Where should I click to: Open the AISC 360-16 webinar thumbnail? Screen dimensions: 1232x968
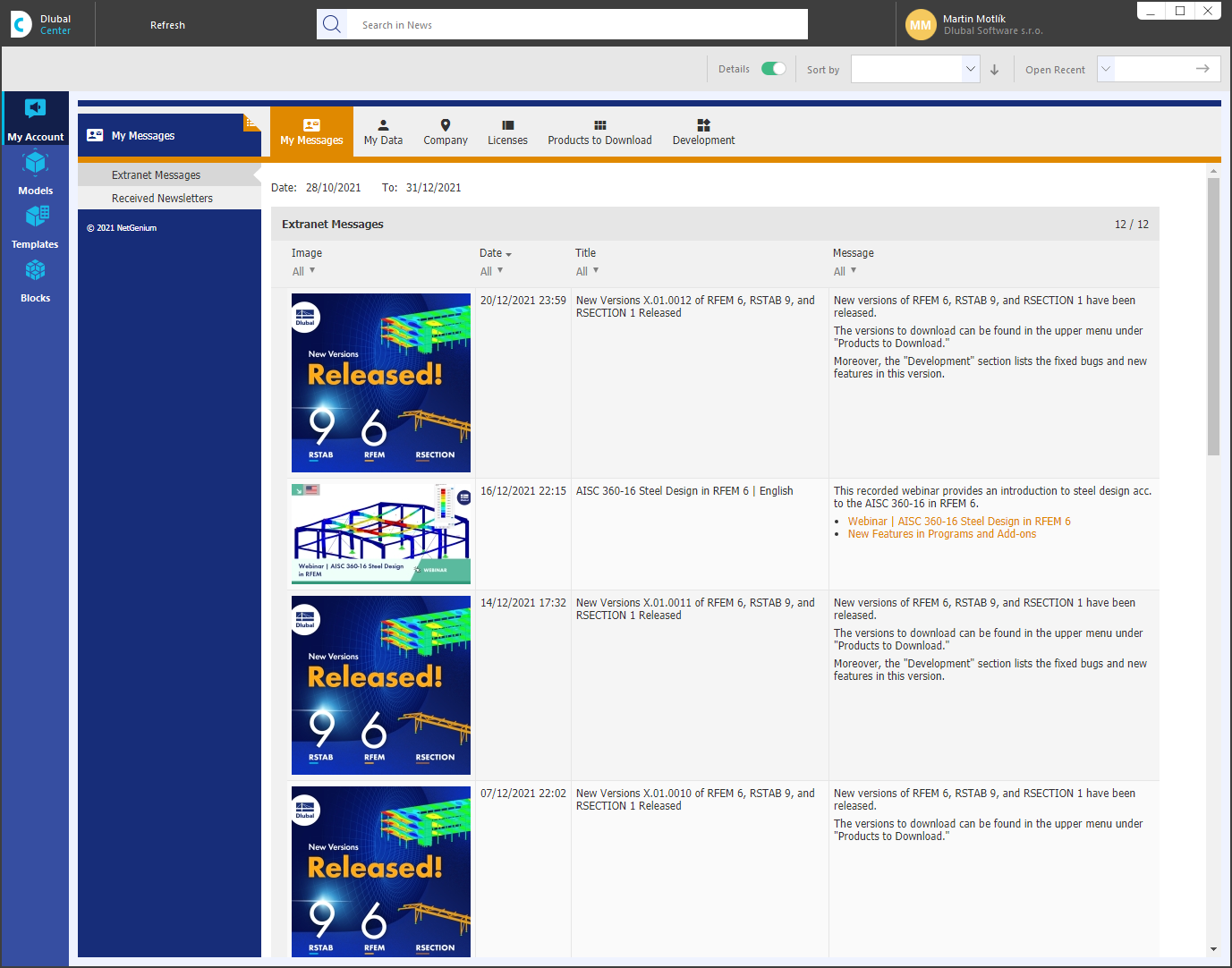click(381, 534)
